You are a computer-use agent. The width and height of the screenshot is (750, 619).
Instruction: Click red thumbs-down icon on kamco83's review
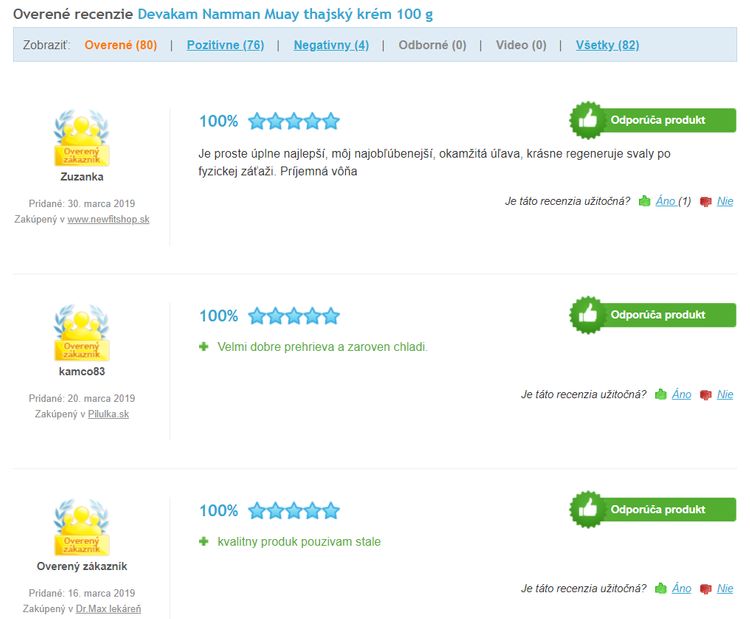[706, 395]
